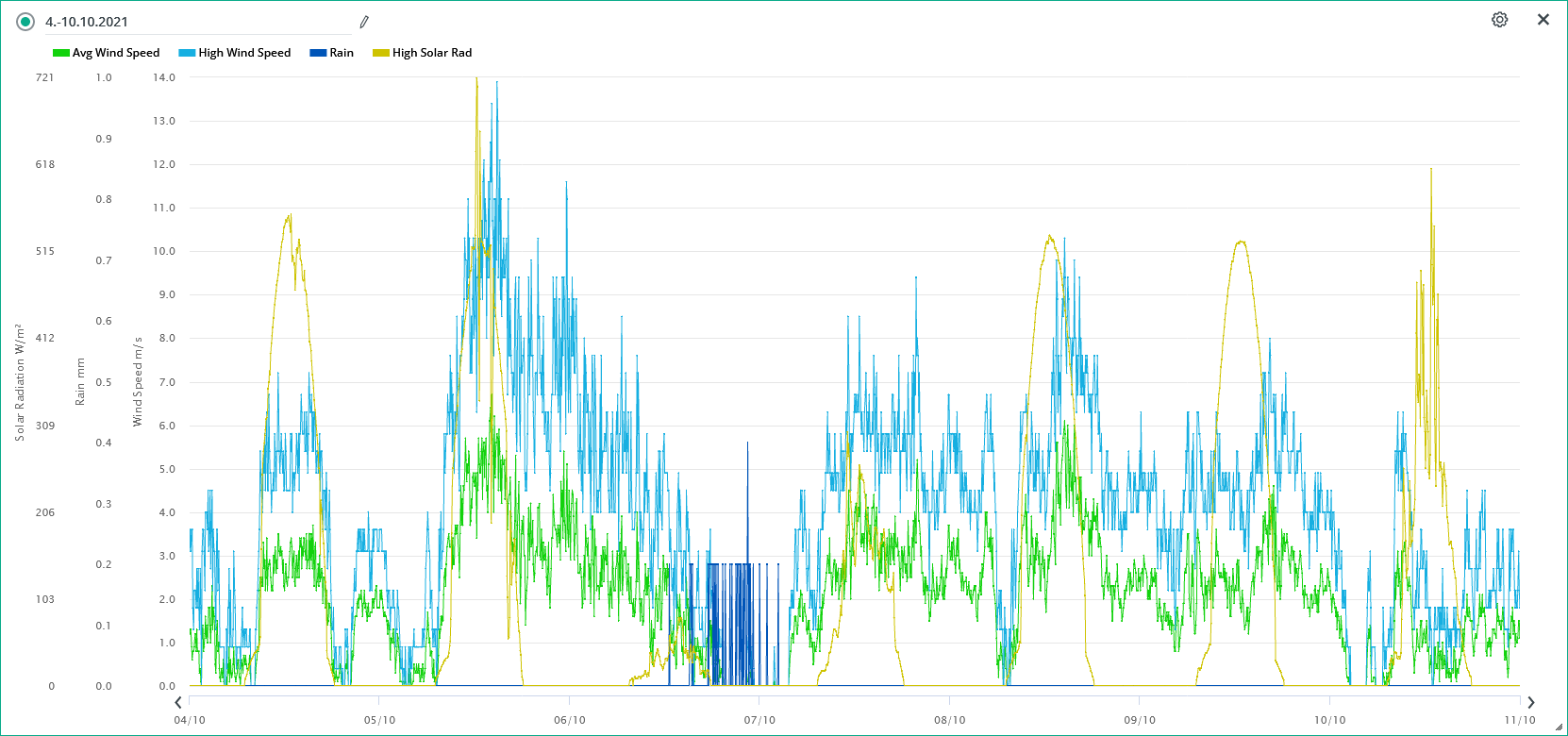Click the Rain legend label
Image resolution: width=1568 pixels, height=736 pixels.
tap(342, 53)
